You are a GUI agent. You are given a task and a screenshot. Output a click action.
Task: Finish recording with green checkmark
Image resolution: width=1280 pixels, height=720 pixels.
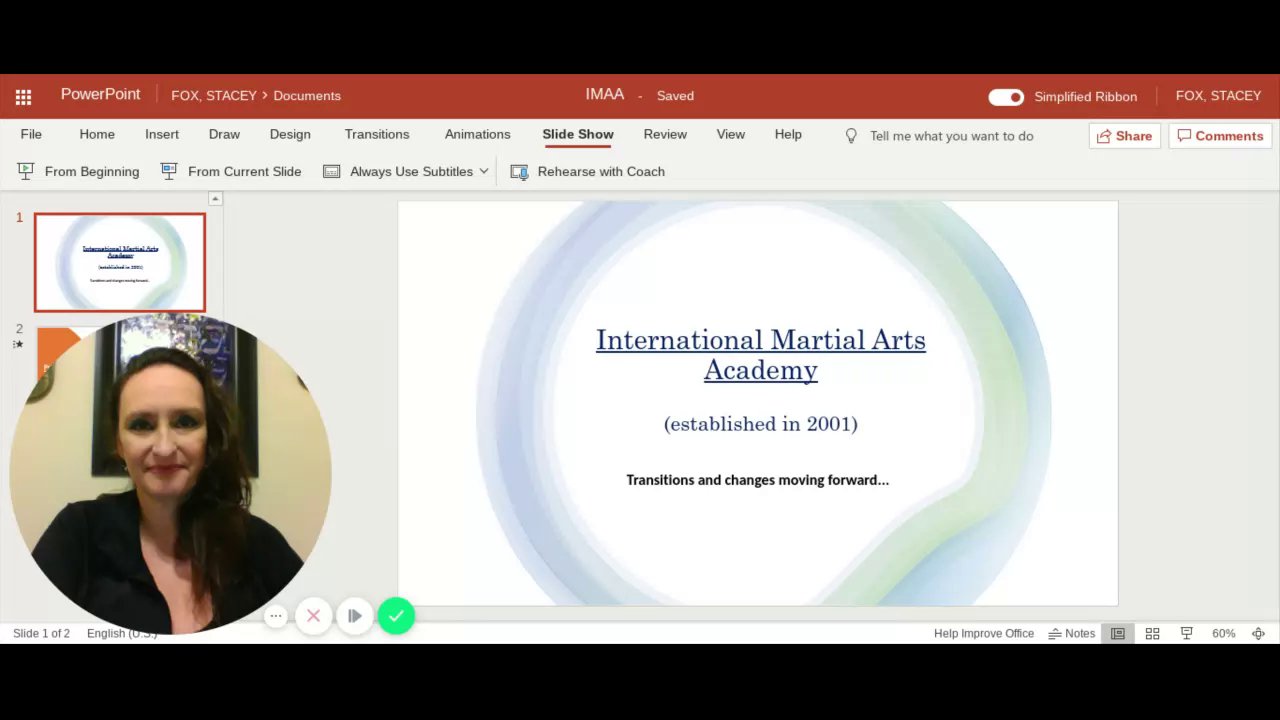(396, 616)
